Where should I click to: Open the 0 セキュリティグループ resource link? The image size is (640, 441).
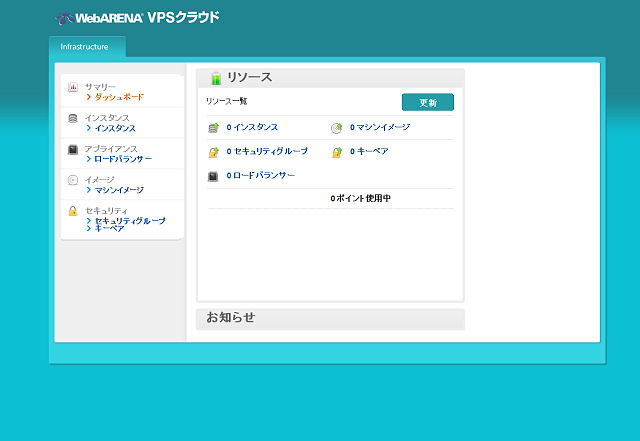(x=267, y=151)
